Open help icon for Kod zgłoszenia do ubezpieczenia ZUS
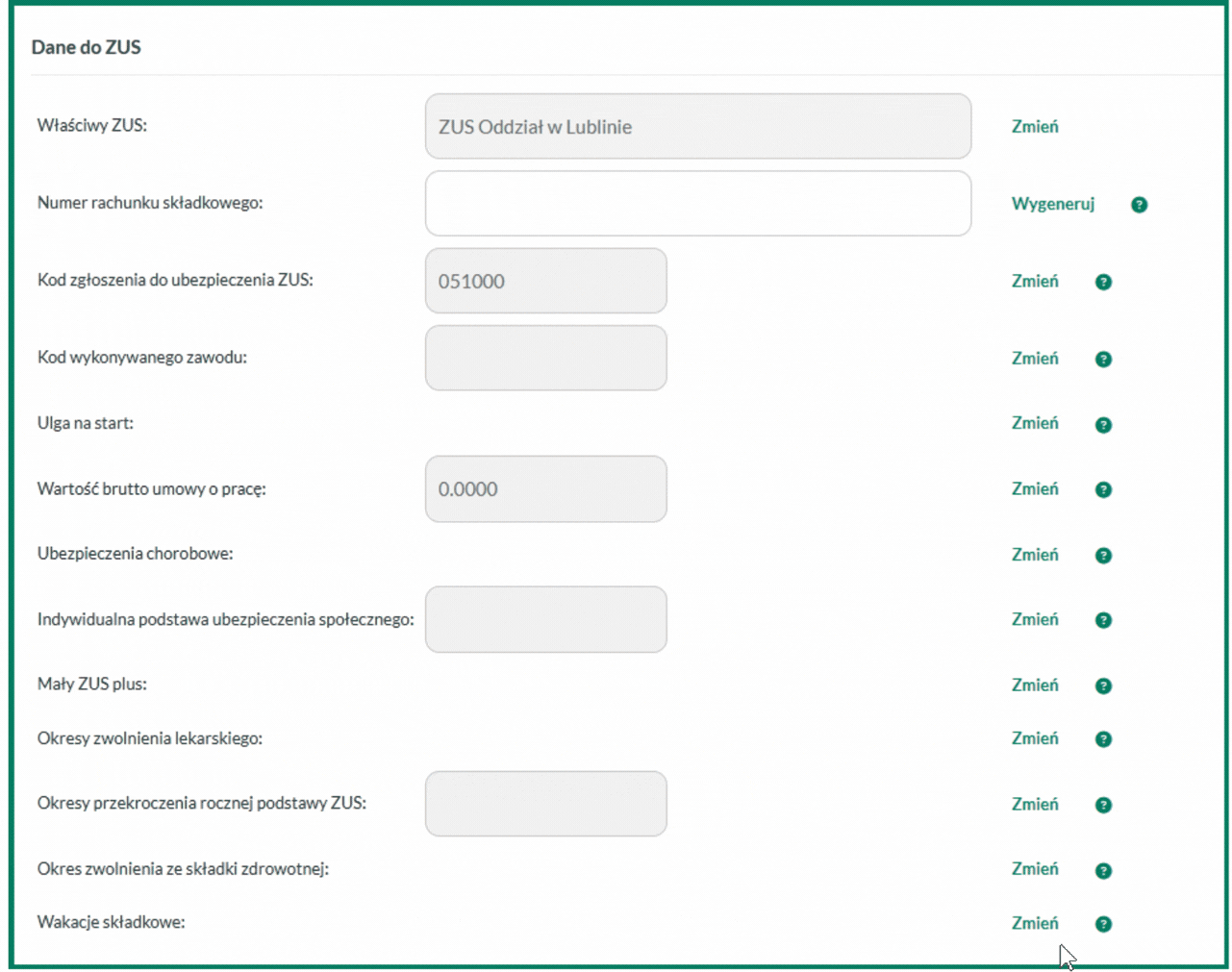 tap(1103, 282)
